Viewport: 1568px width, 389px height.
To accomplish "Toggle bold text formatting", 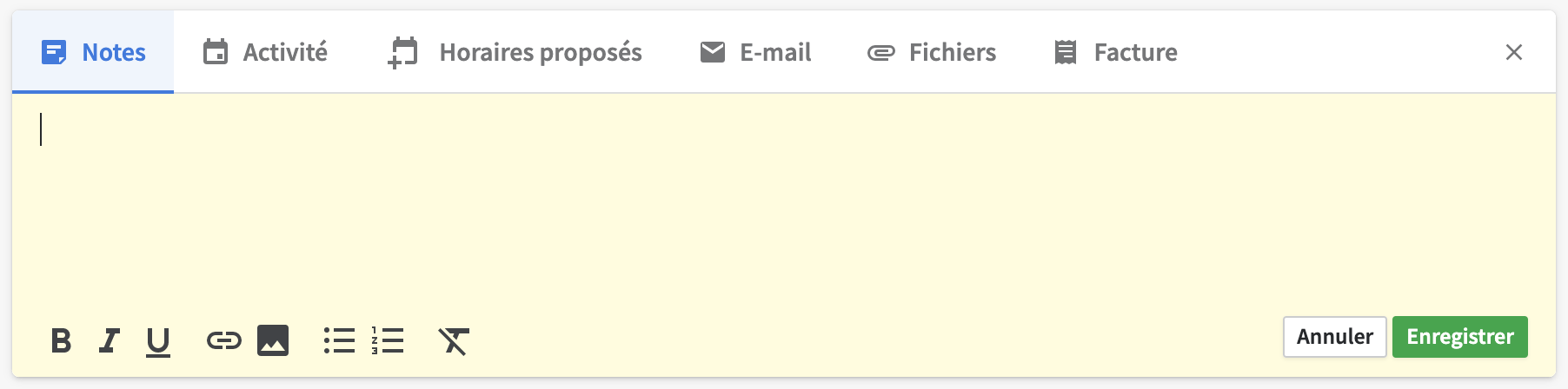I will point(61,340).
